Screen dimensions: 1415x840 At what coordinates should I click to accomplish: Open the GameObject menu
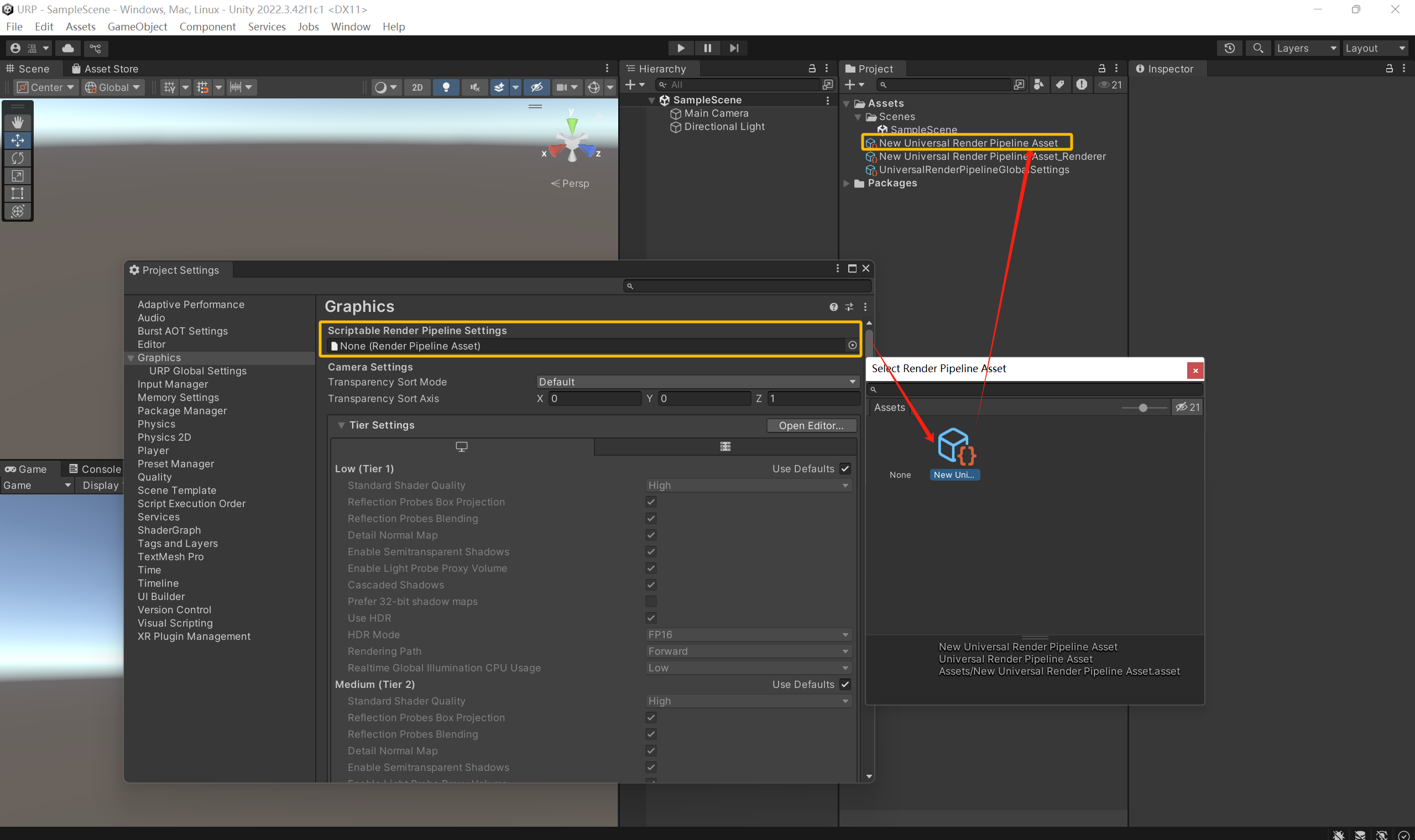[x=137, y=27]
